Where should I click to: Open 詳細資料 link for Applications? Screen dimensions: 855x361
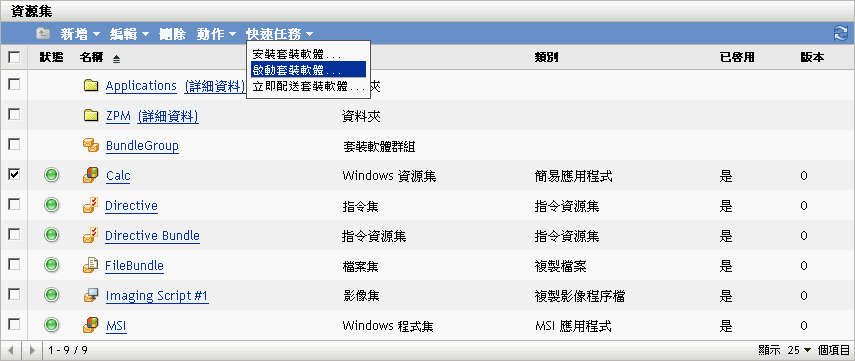point(214,86)
